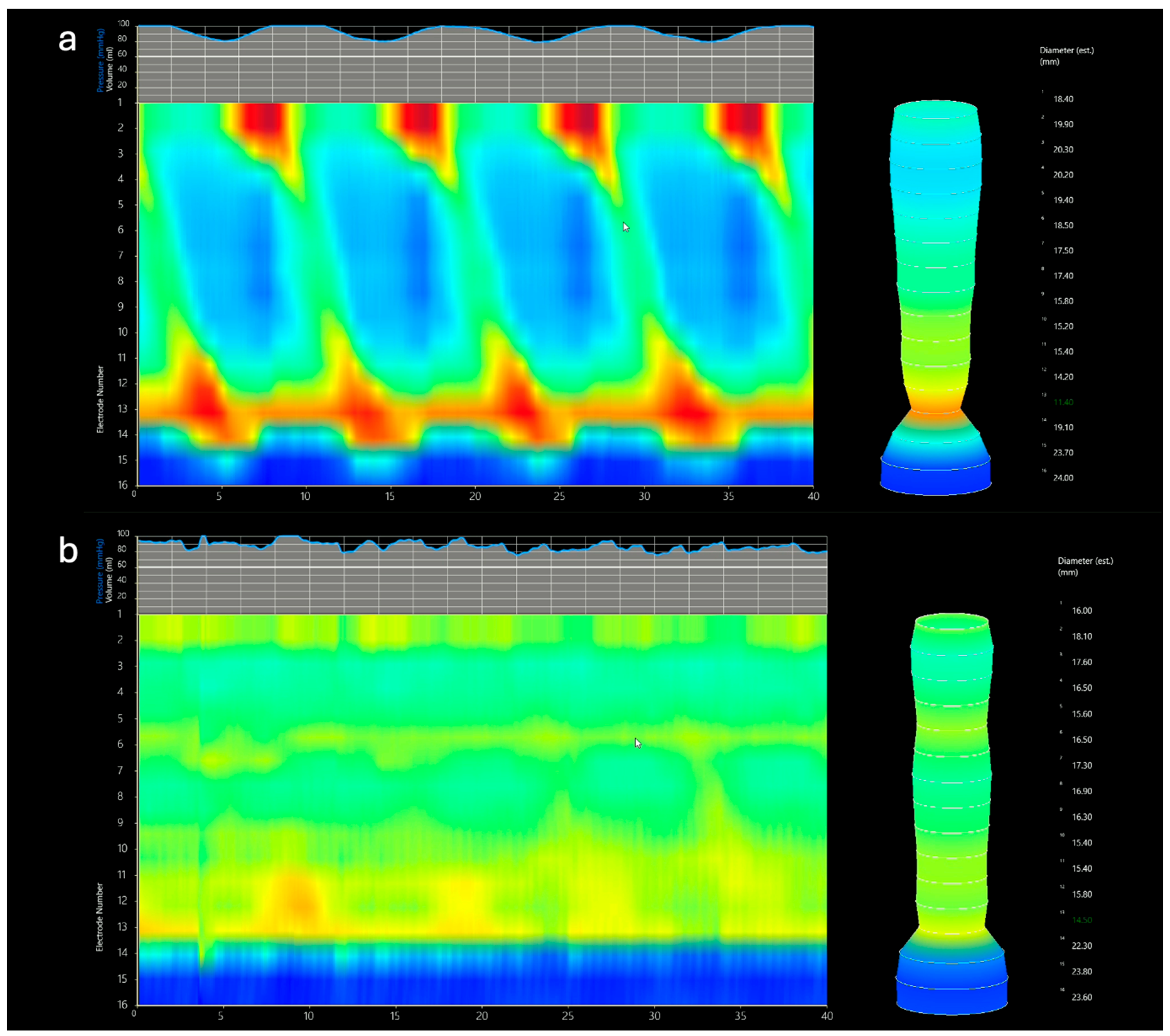Click the 20 time tick in panel b

481,1016
